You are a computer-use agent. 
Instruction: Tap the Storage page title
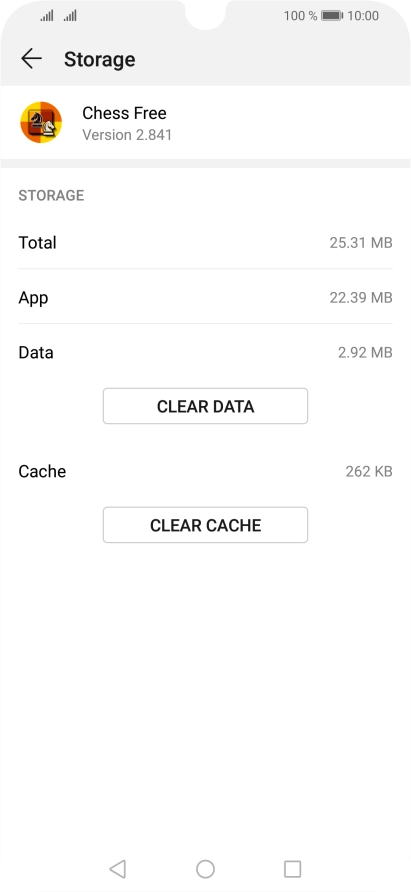click(100, 59)
